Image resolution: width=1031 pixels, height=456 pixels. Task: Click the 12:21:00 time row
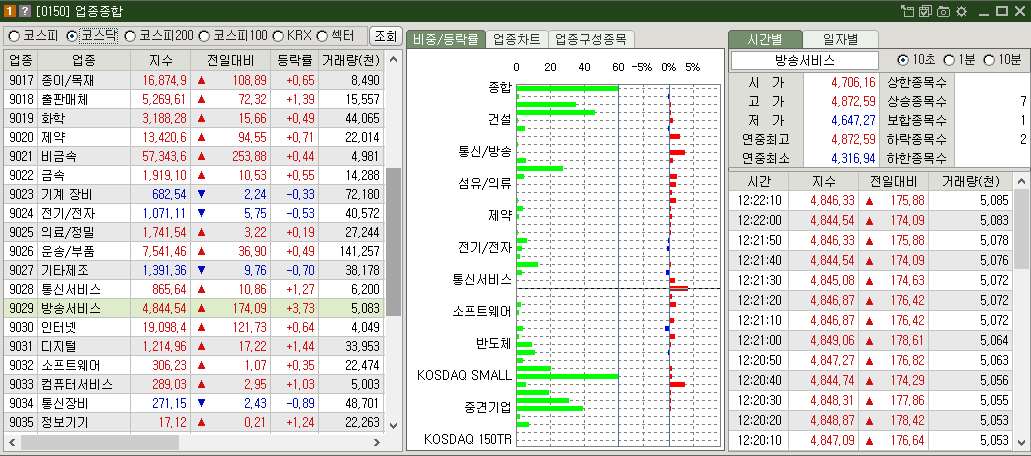871,340
